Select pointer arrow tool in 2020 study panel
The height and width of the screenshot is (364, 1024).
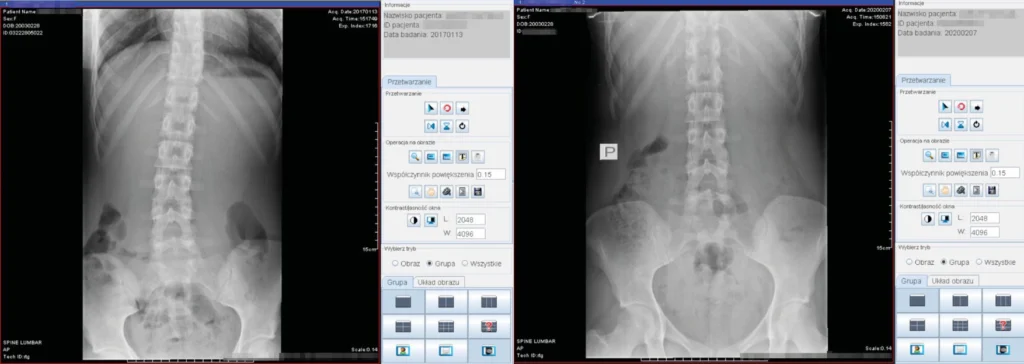pyautogui.click(x=944, y=107)
